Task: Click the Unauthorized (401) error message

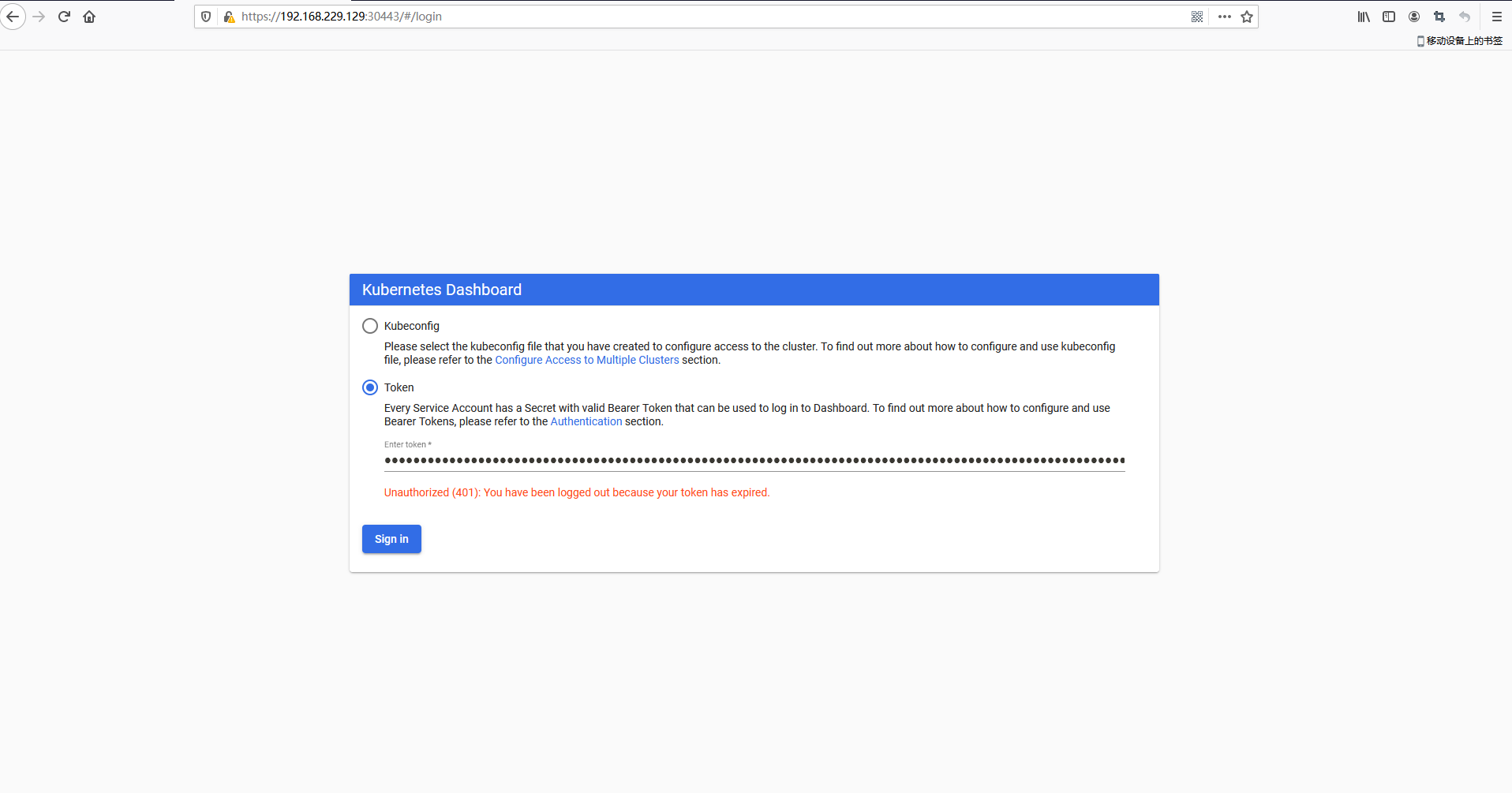Action: tap(577, 492)
